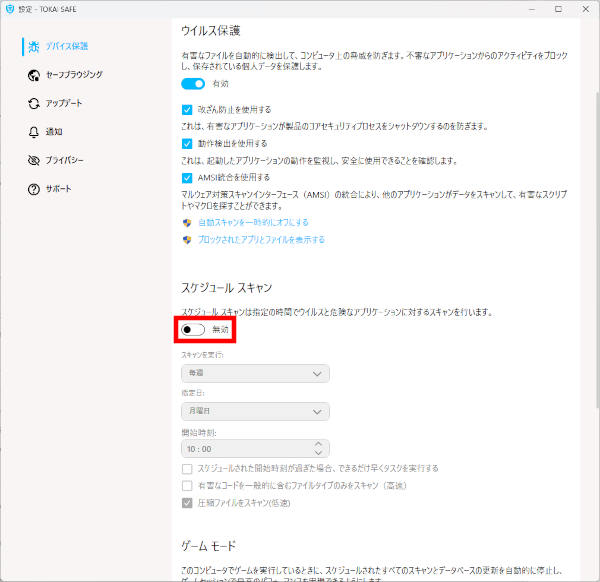Open the 指定日 dropdown showing 月曜日
Viewport: 600px width, 582px height.
pos(255,412)
